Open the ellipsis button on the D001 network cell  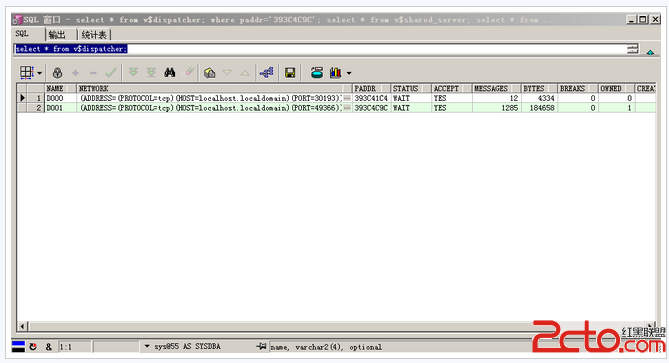coord(347,108)
